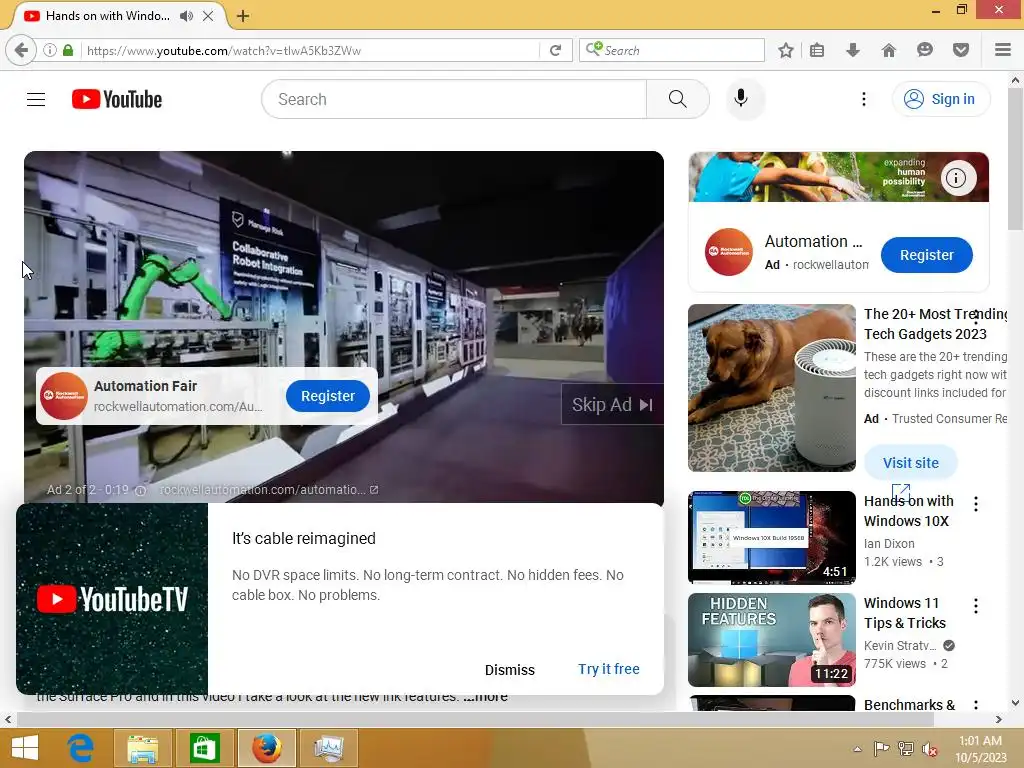Open Windows 11 Tips & Tricks thumbnail
The height and width of the screenshot is (768, 1024).
click(x=771, y=640)
